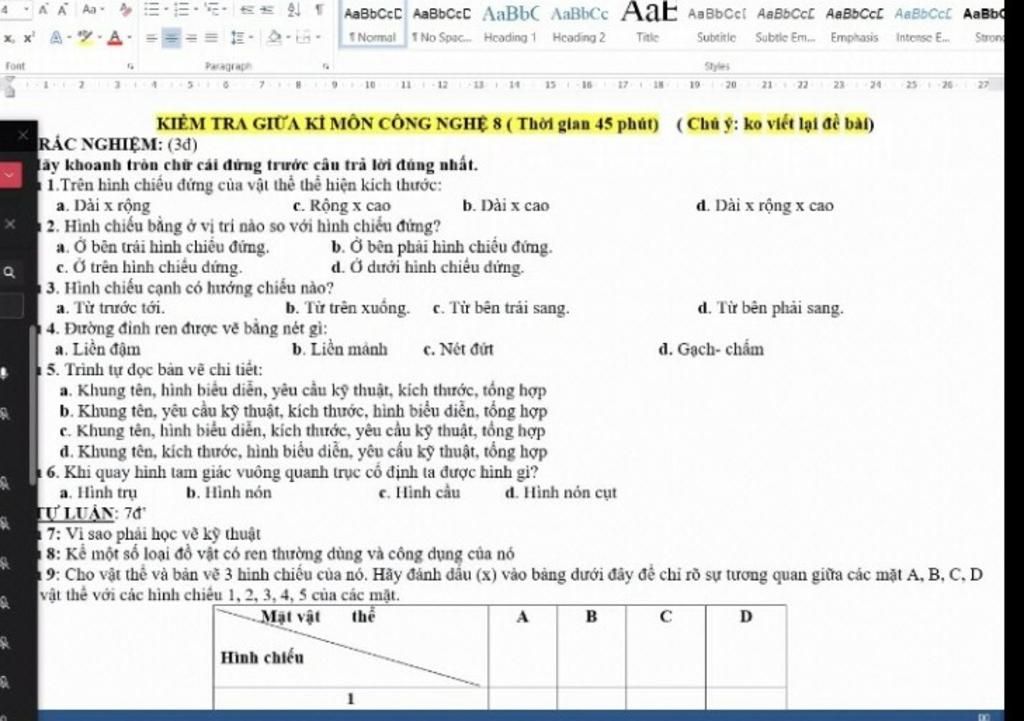Screen dimensions: 1024x721
Task: Click the Line and Paragraph Spacing icon
Action: pos(236,38)
